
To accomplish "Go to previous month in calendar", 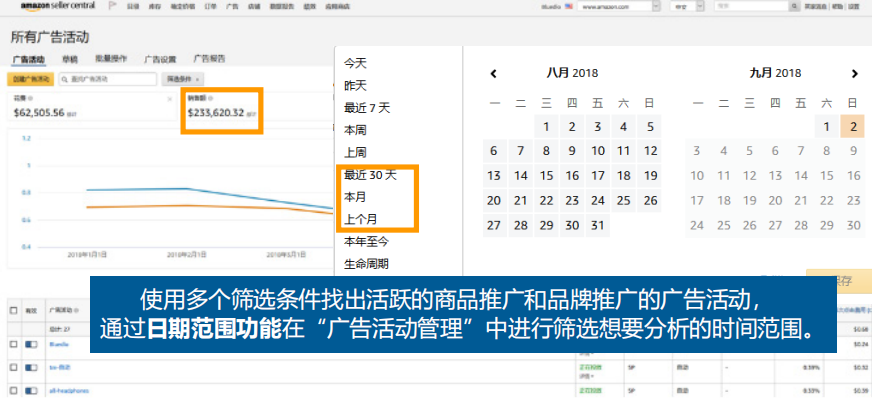I will (x=493, y=73).
